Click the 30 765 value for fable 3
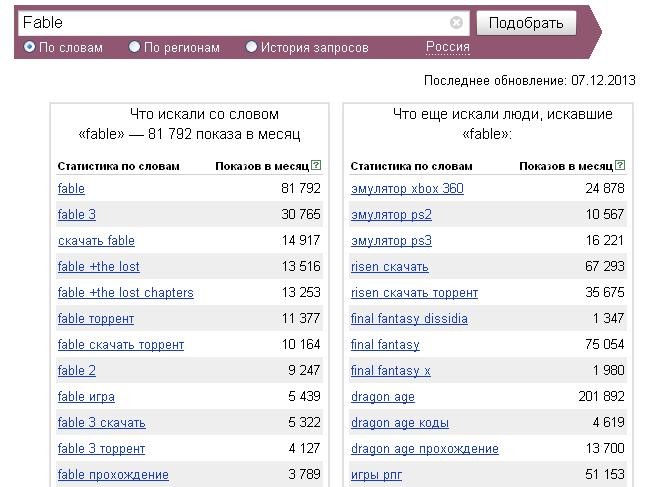The image size is (651, 487). (301, 215)
